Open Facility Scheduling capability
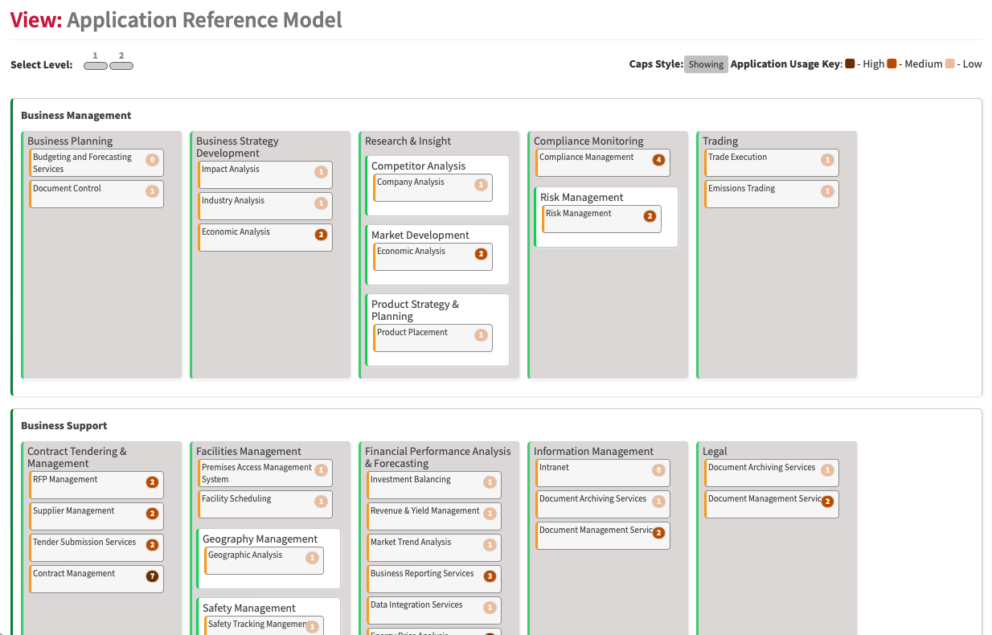This screenshot has height=635, width=992. click(265, 505)
